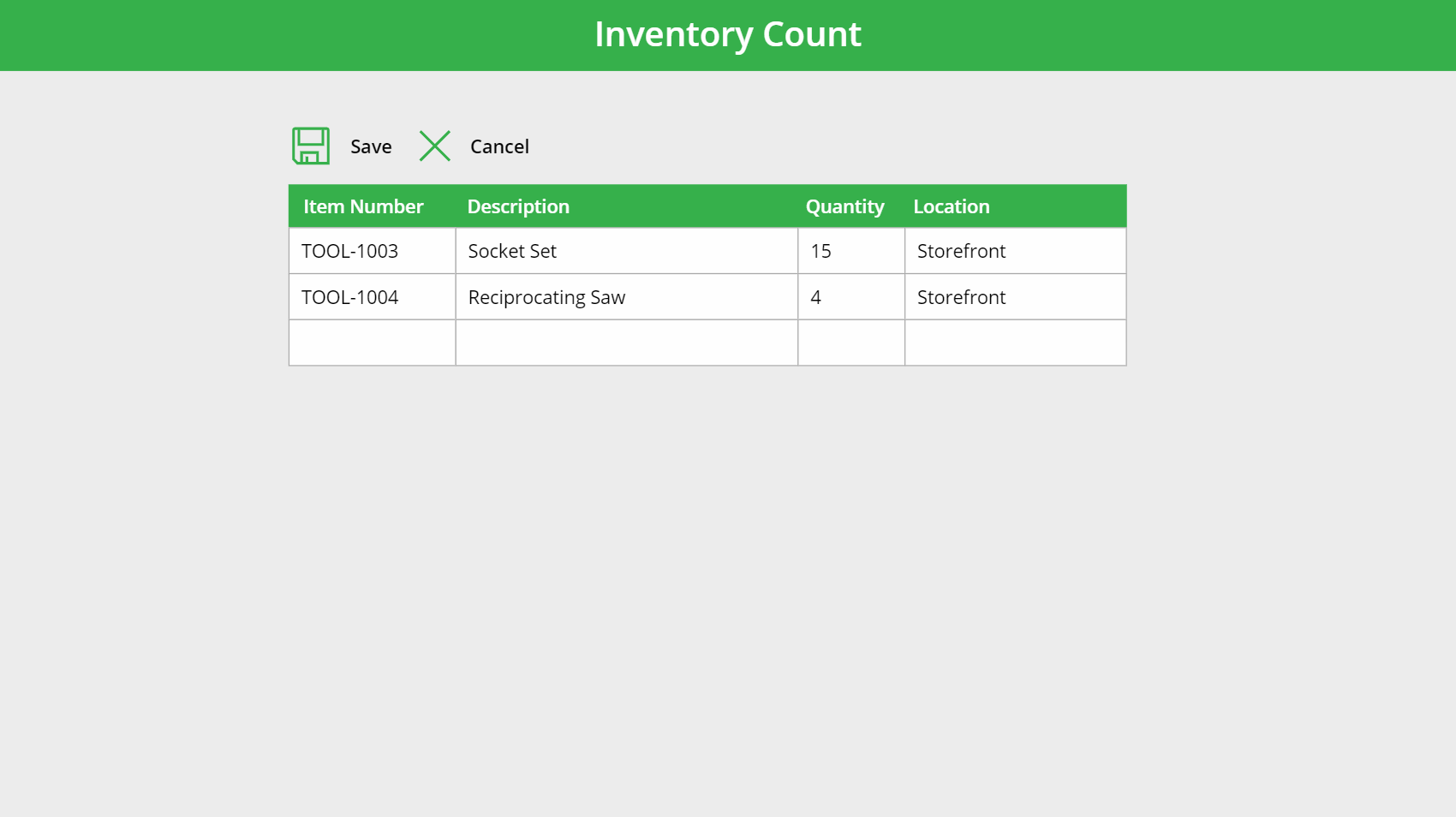Screen dimensions: 1456x817
Task: Click the quantity field showing 4
Action: point(850,297)
